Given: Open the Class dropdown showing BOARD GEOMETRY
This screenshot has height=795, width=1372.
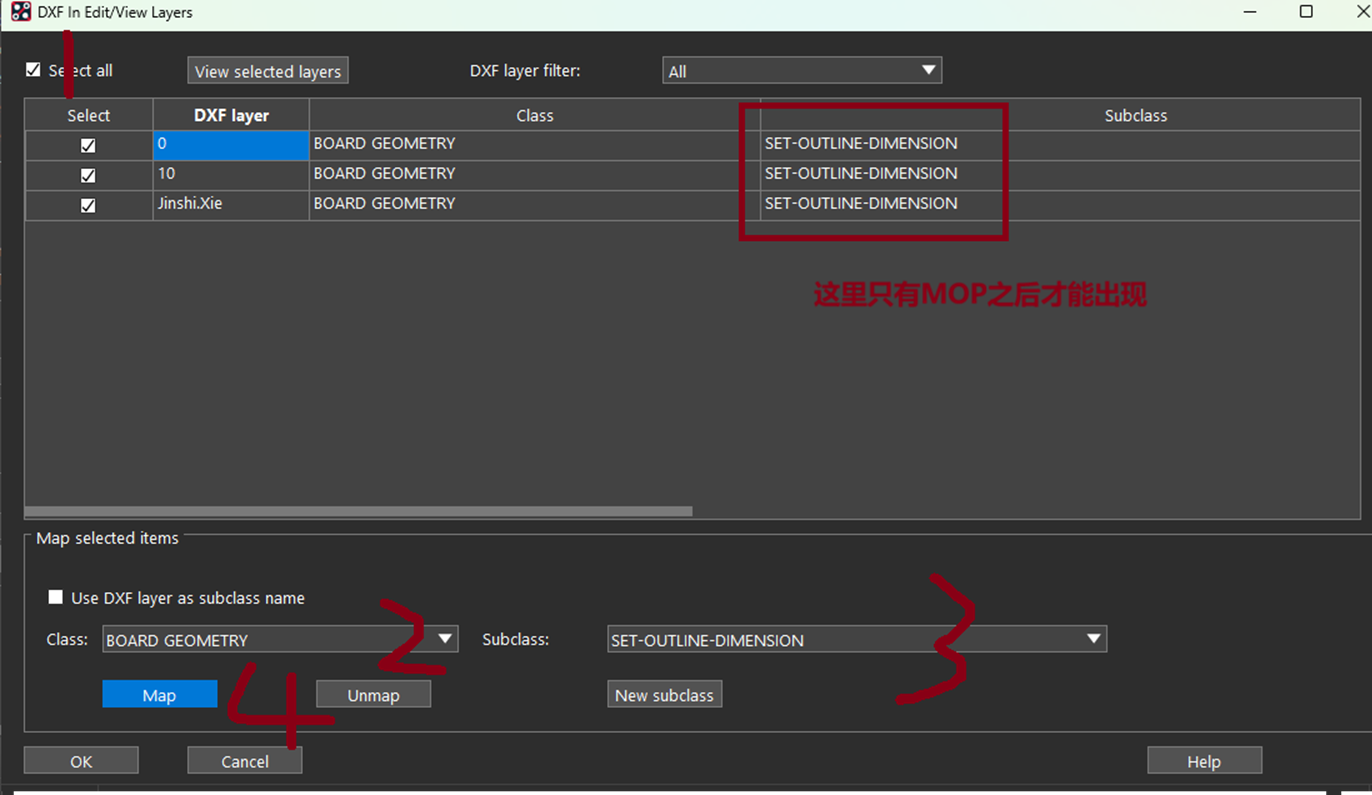Looking at the screenshot, I should (x=280, y=639).
